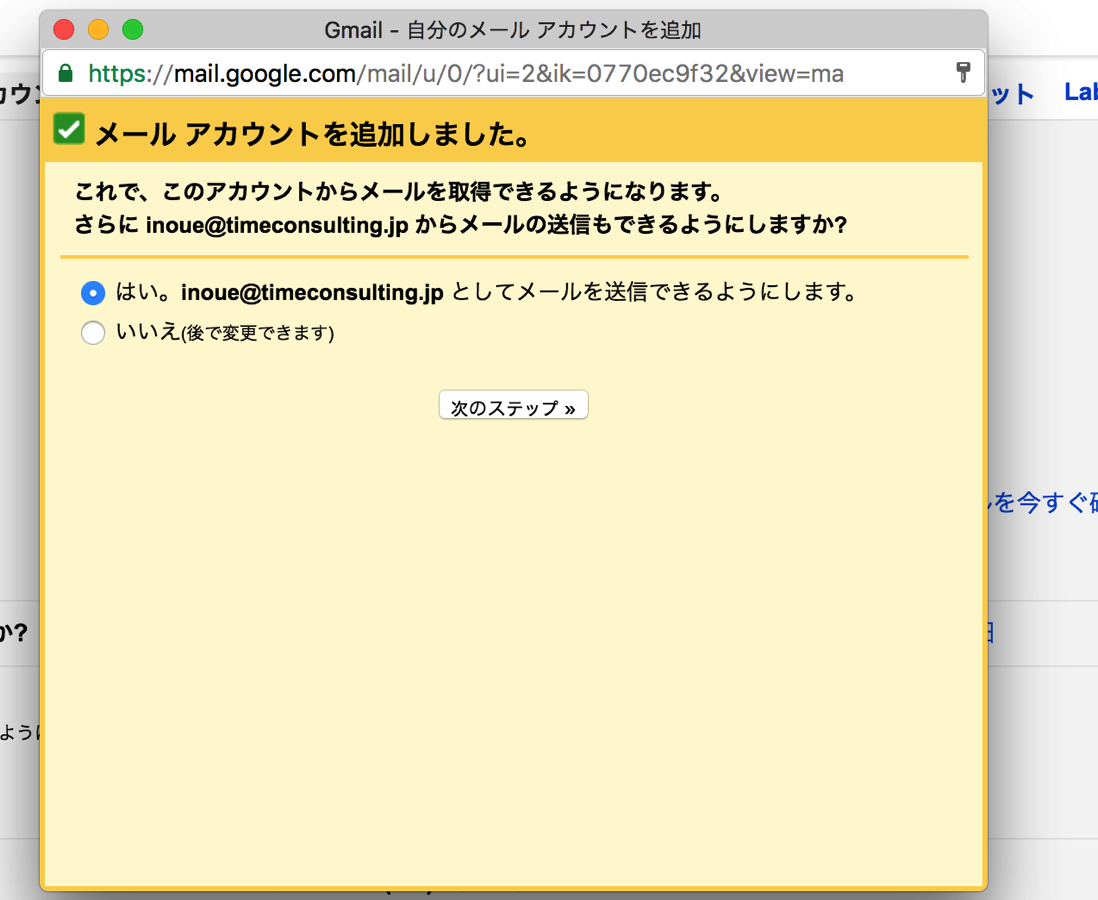Click the green padlock security icon
This screenshot has height=900, width=1098.
[x=66, y=73]
